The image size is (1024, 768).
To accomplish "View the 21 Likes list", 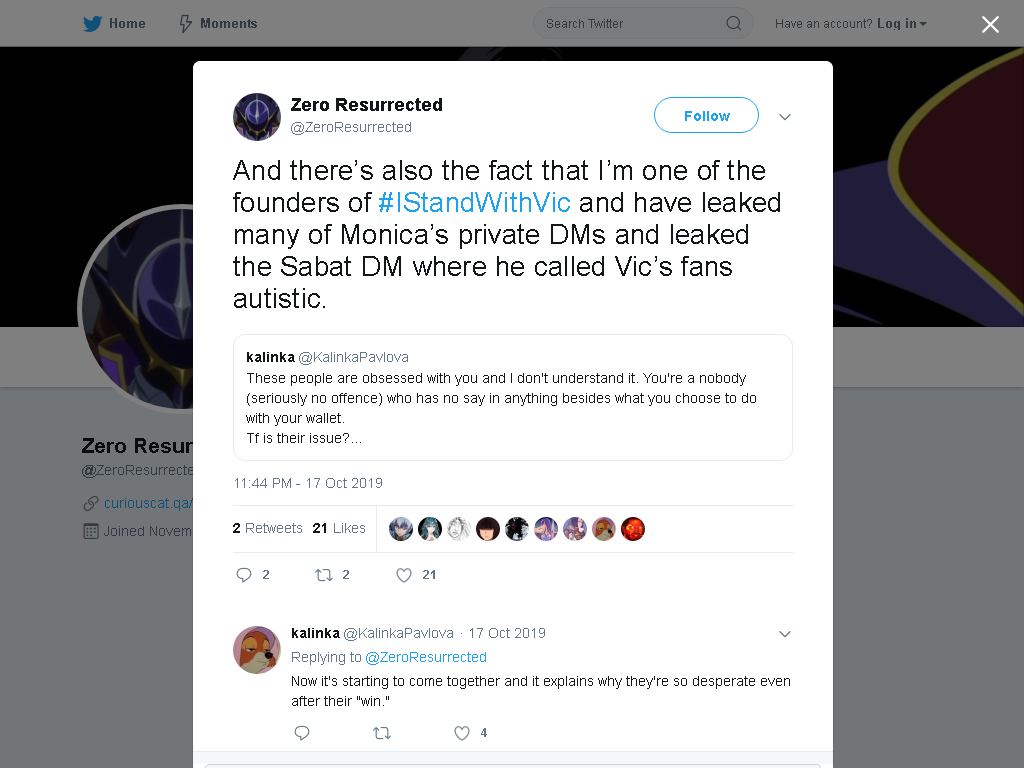I will (x=339, y=528).
